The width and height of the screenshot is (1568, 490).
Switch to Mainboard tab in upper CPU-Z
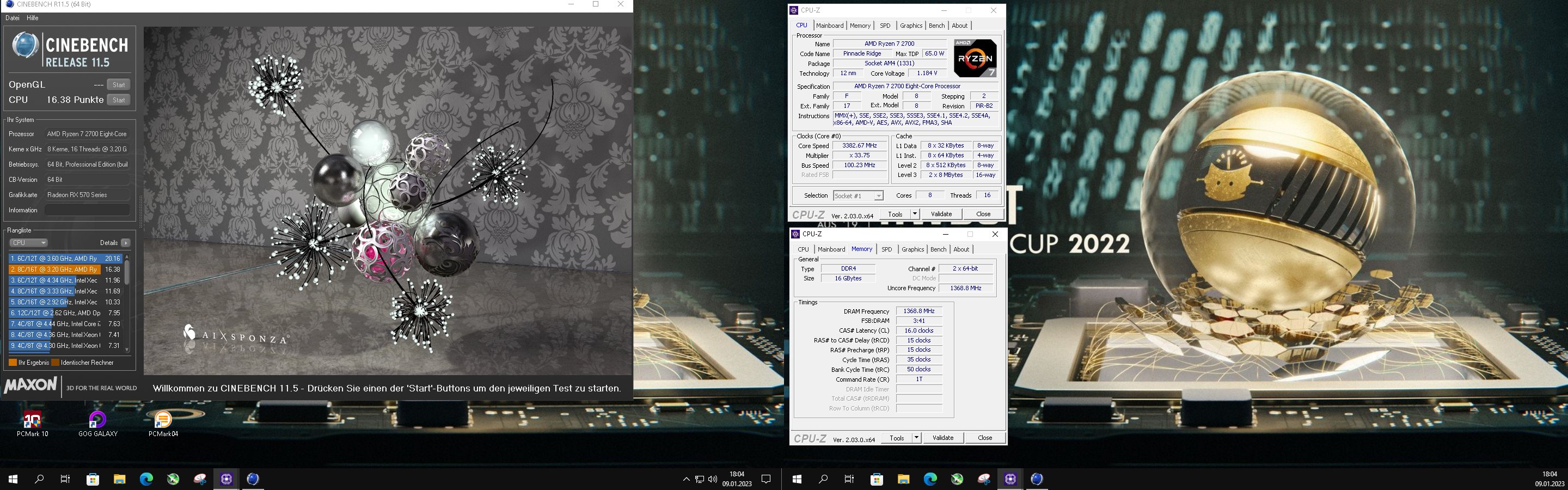pyautogui.click(x=830, y=26)
